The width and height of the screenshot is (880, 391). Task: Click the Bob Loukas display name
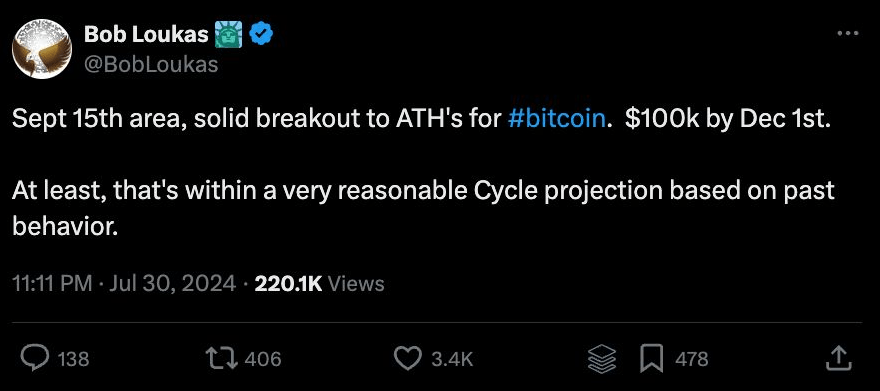[146, 35]
